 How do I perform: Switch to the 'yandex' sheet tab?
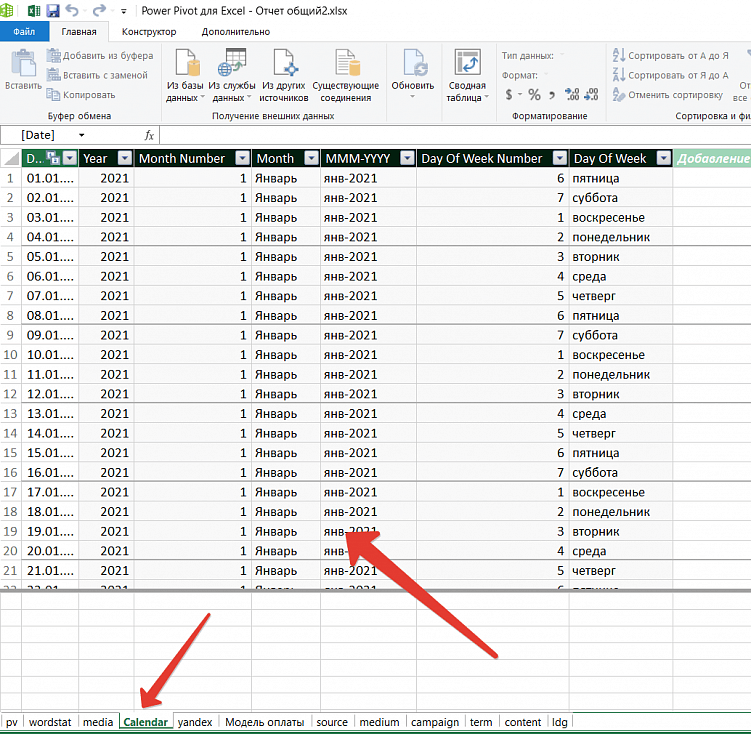(x=194, y=722)
